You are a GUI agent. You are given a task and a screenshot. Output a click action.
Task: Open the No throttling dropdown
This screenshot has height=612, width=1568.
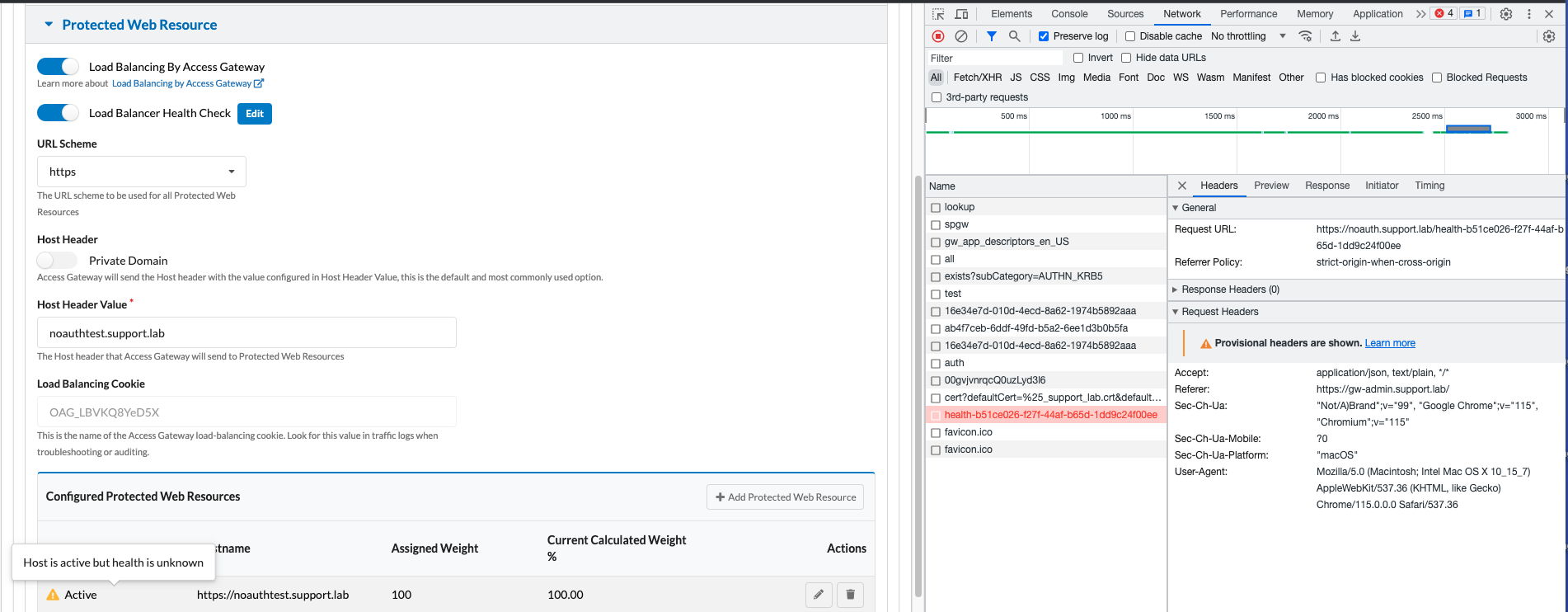coord(1248,36)
